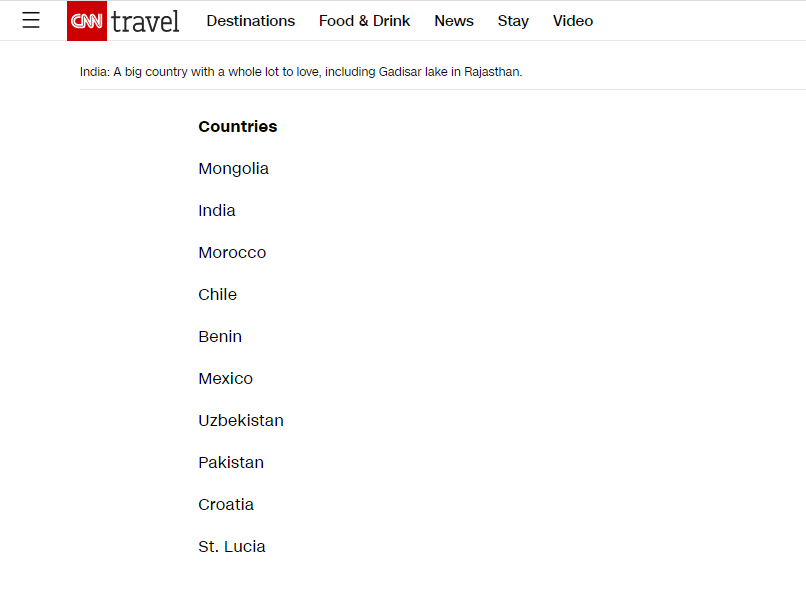
Task: Click the Pakistan link
Action: pyautogui.click(x=231, y=463)
